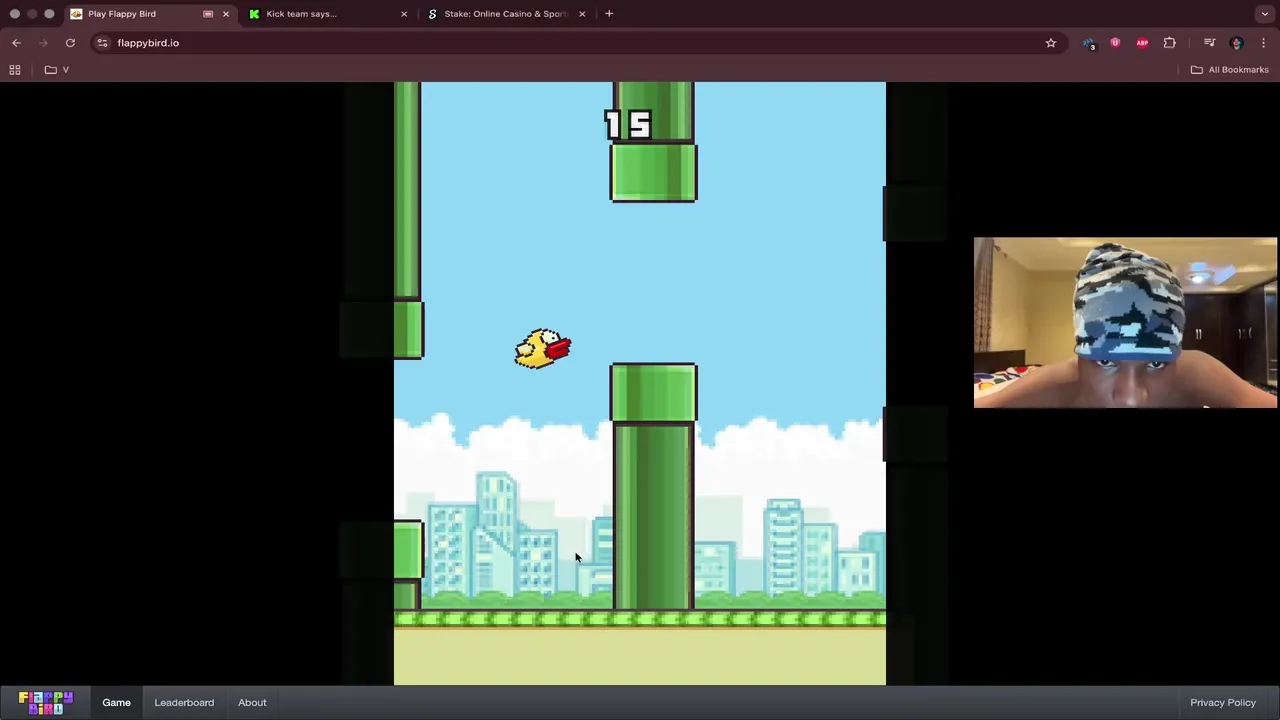Open site information icon in address bar
The width and height of the screenshot is (1280, 720).
[x=102, y=43]
